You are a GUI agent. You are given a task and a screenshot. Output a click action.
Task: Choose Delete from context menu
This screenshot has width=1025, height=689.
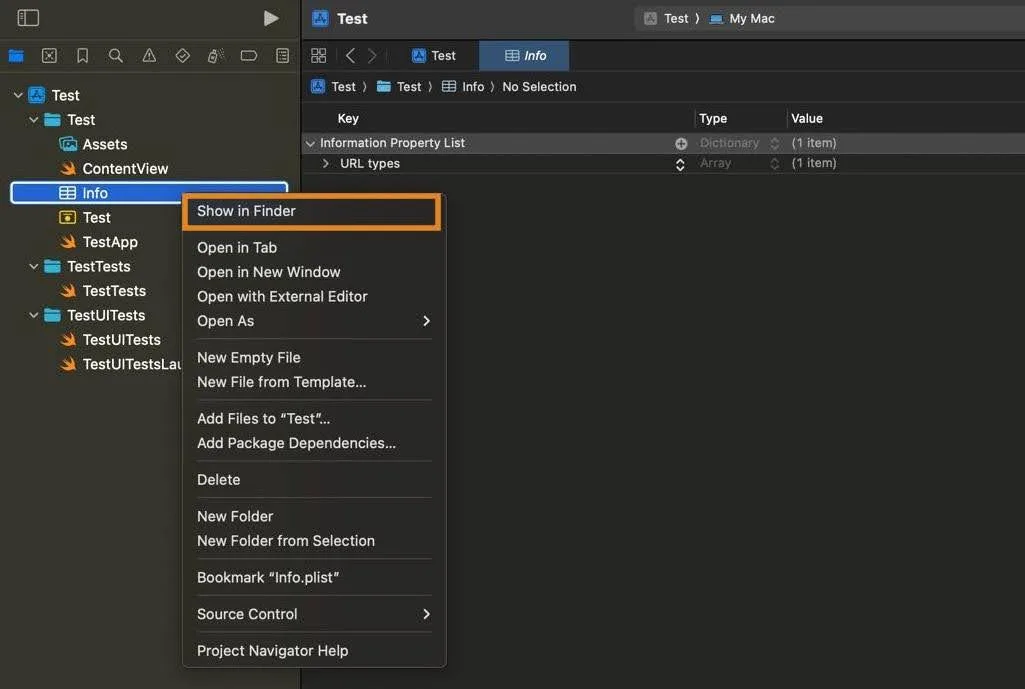[x=314, y=480]
